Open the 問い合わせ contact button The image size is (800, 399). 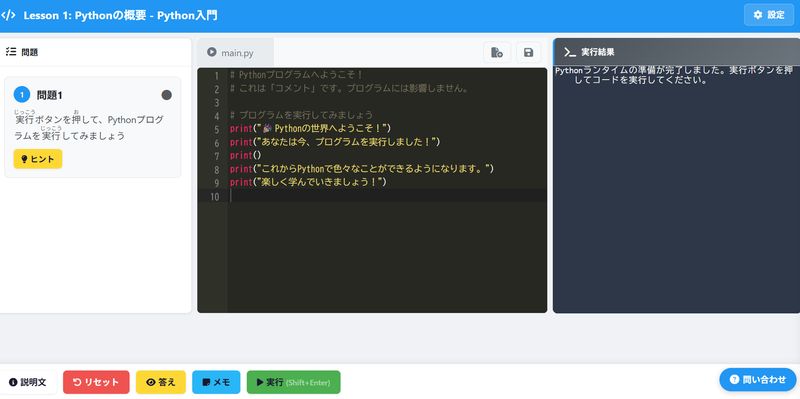pos(758,379)
